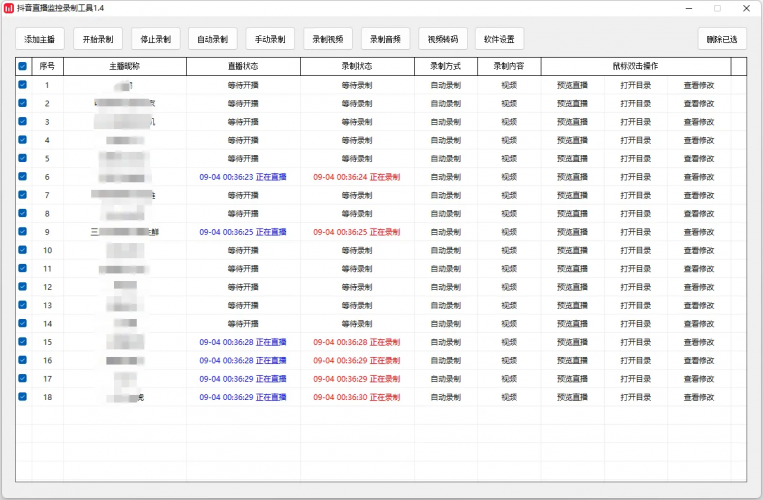Select 手动录制 mode button
Screen dimensions: 763x500
coord(270,39)
